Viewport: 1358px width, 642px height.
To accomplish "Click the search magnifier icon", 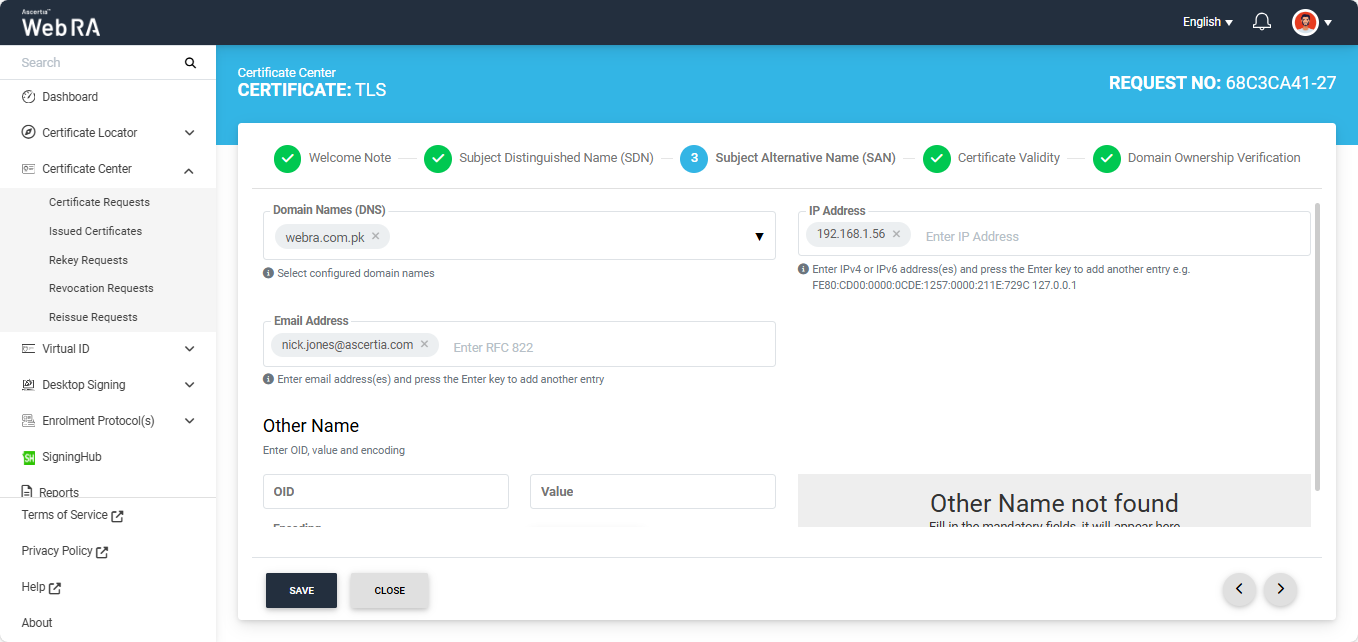I will click(190, 63).
